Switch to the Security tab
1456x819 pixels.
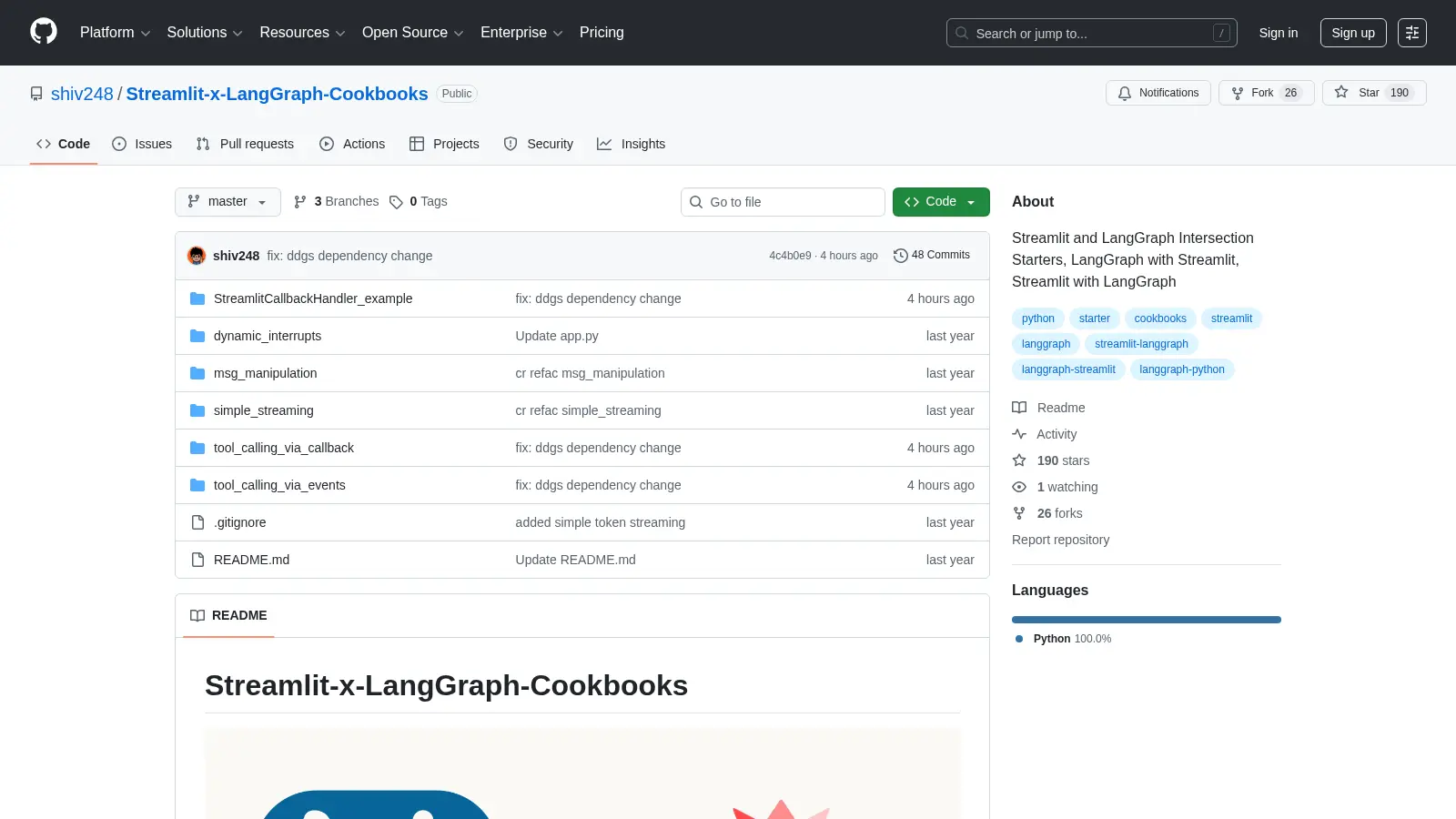coord(539,144)
